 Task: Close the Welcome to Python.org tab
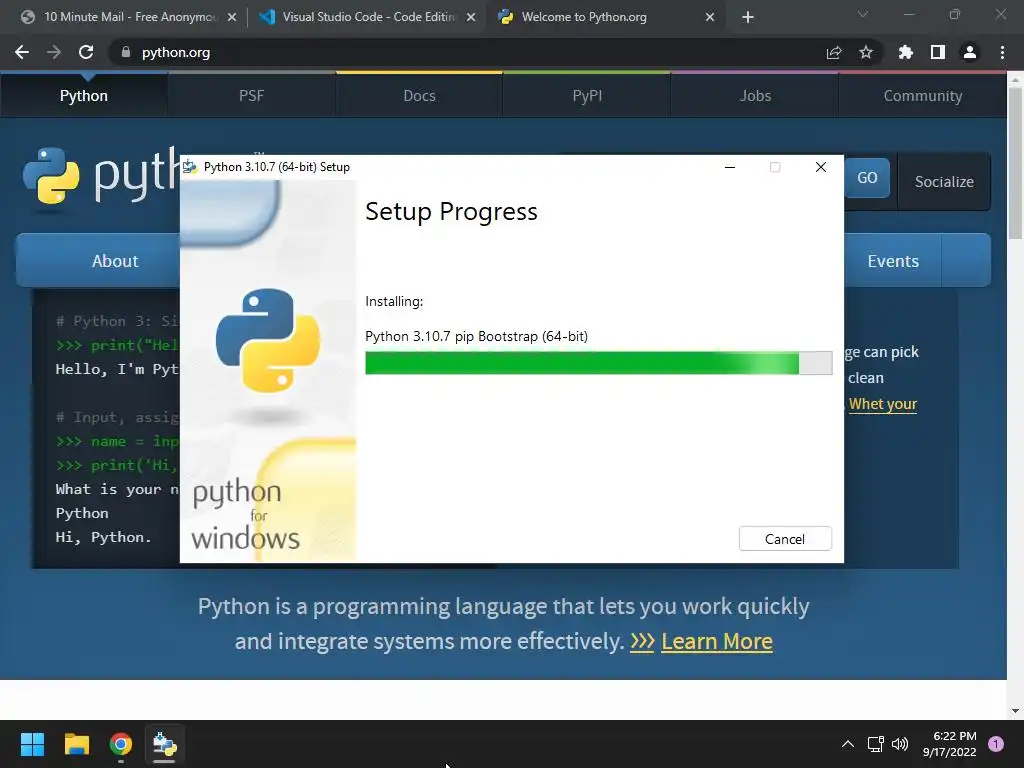(x=710, y=17)
